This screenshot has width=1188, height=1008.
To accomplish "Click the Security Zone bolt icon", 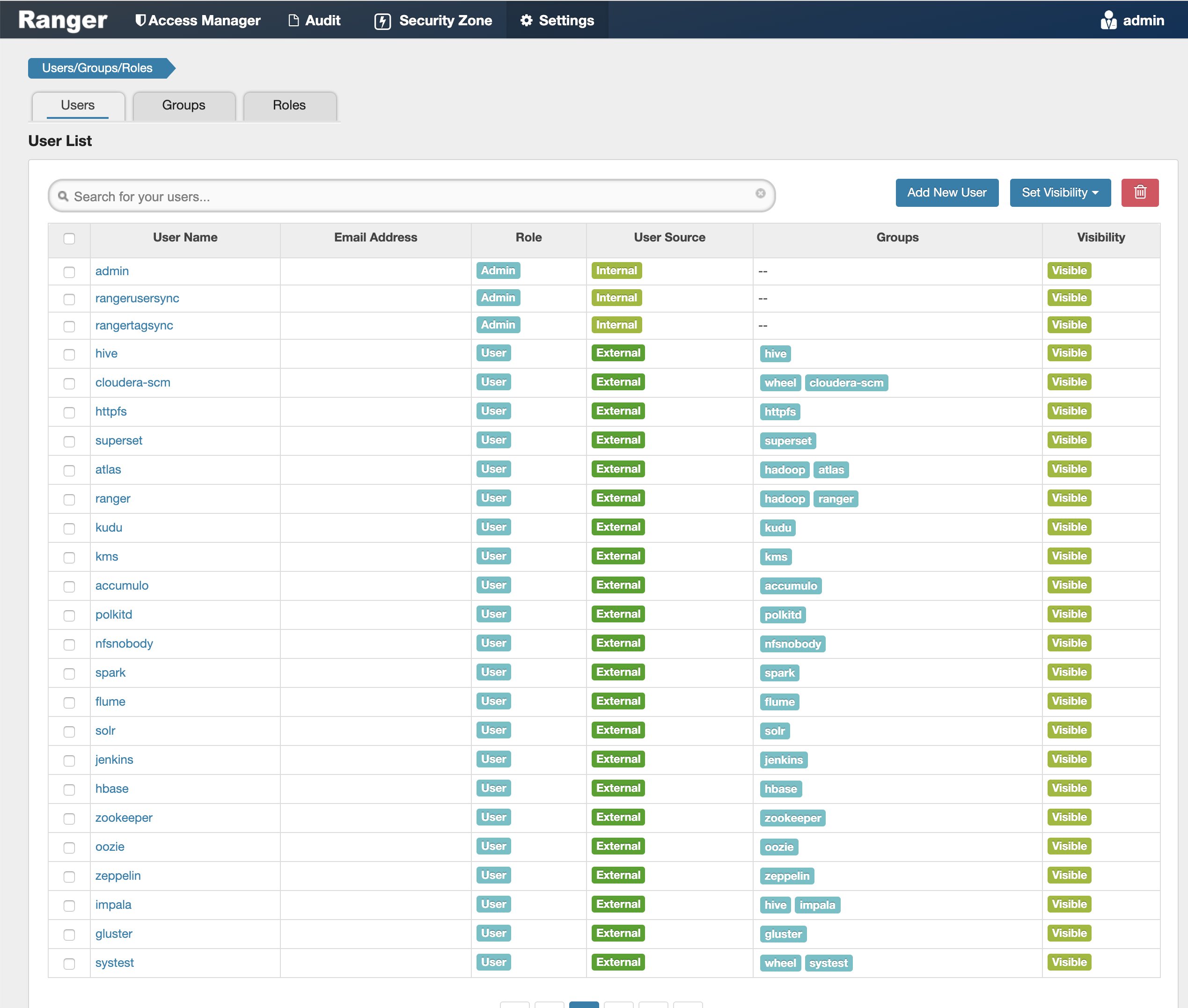I will (382, 21).
